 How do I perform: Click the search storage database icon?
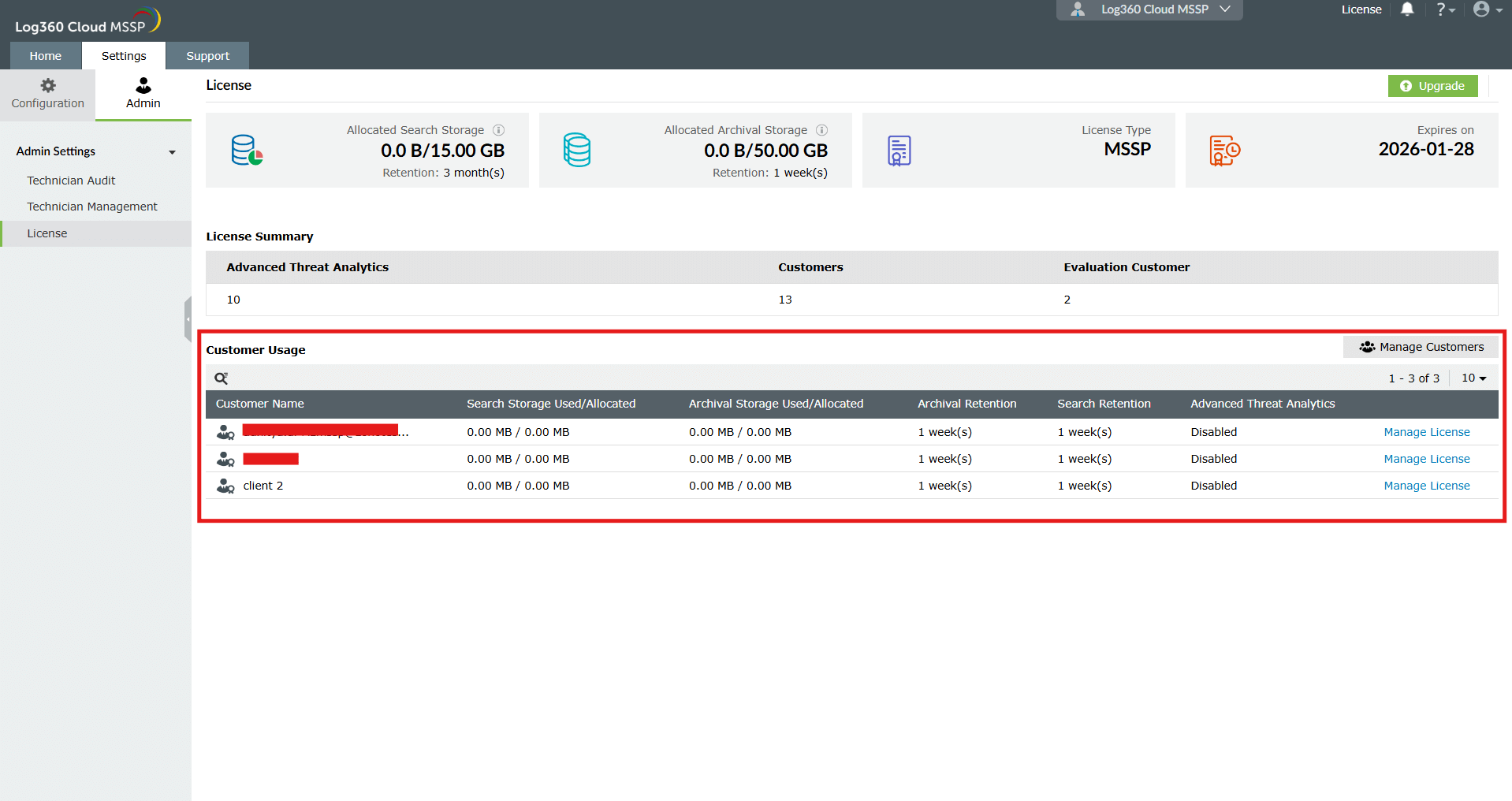pyautogui.click(x=247, y=151)
